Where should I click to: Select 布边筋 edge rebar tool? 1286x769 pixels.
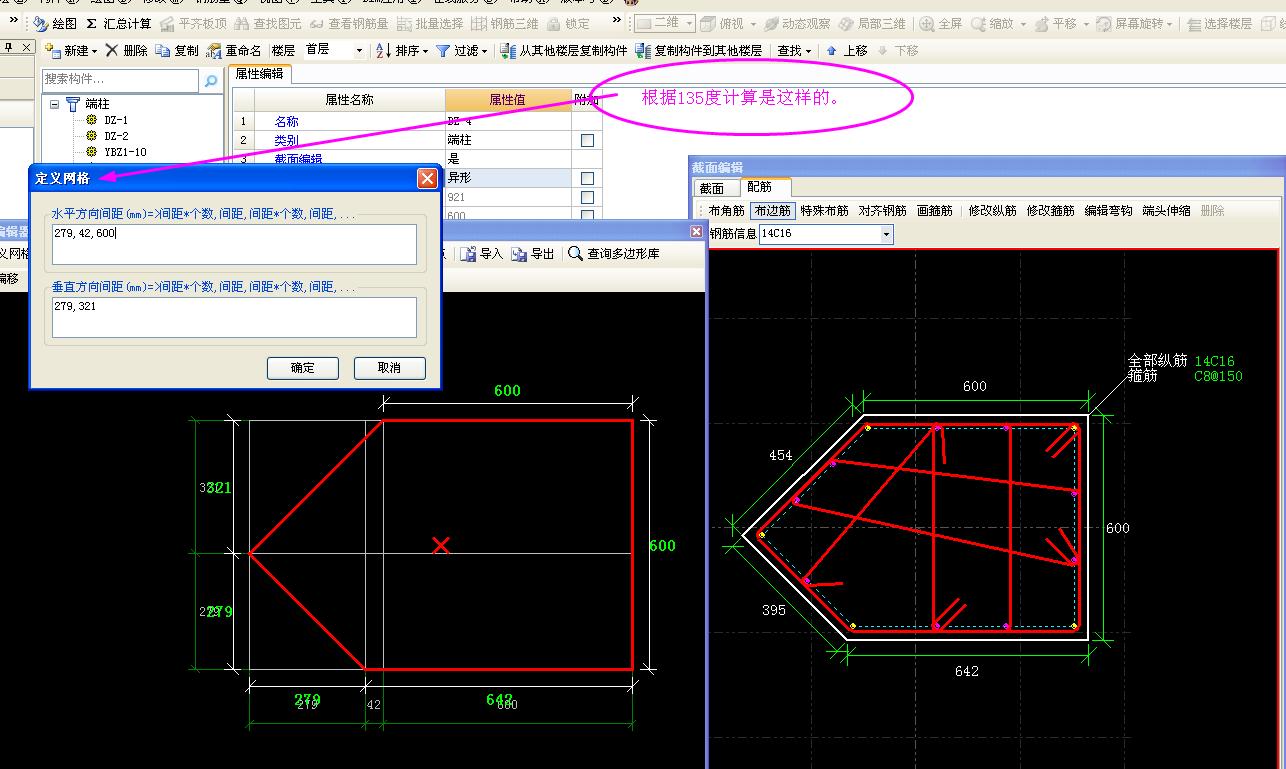[x=773, y=211]
